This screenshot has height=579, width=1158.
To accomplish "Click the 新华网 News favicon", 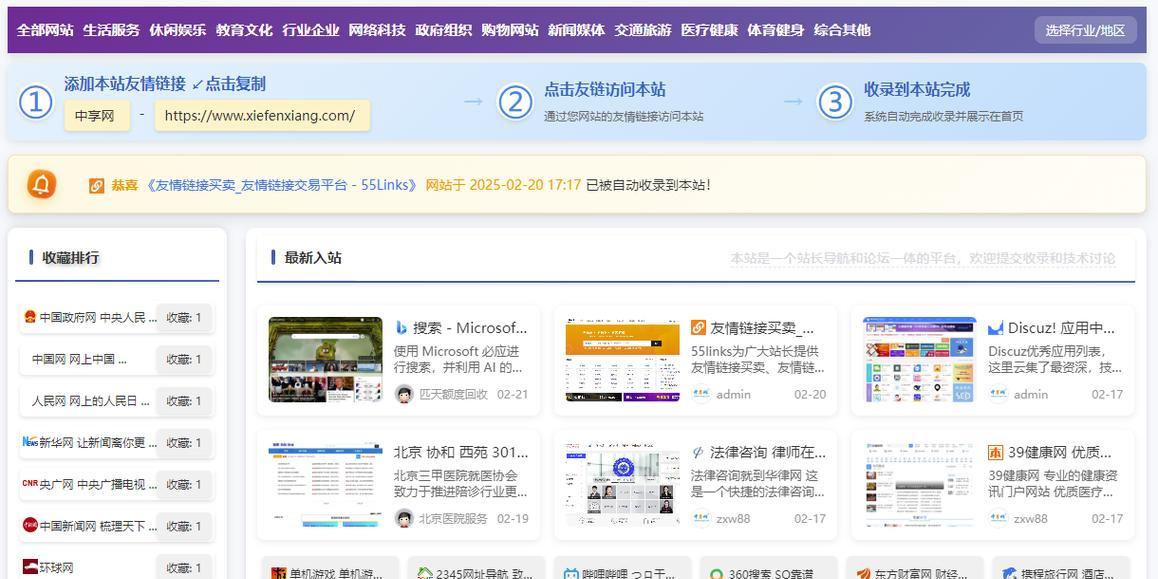I will [30, 442].
